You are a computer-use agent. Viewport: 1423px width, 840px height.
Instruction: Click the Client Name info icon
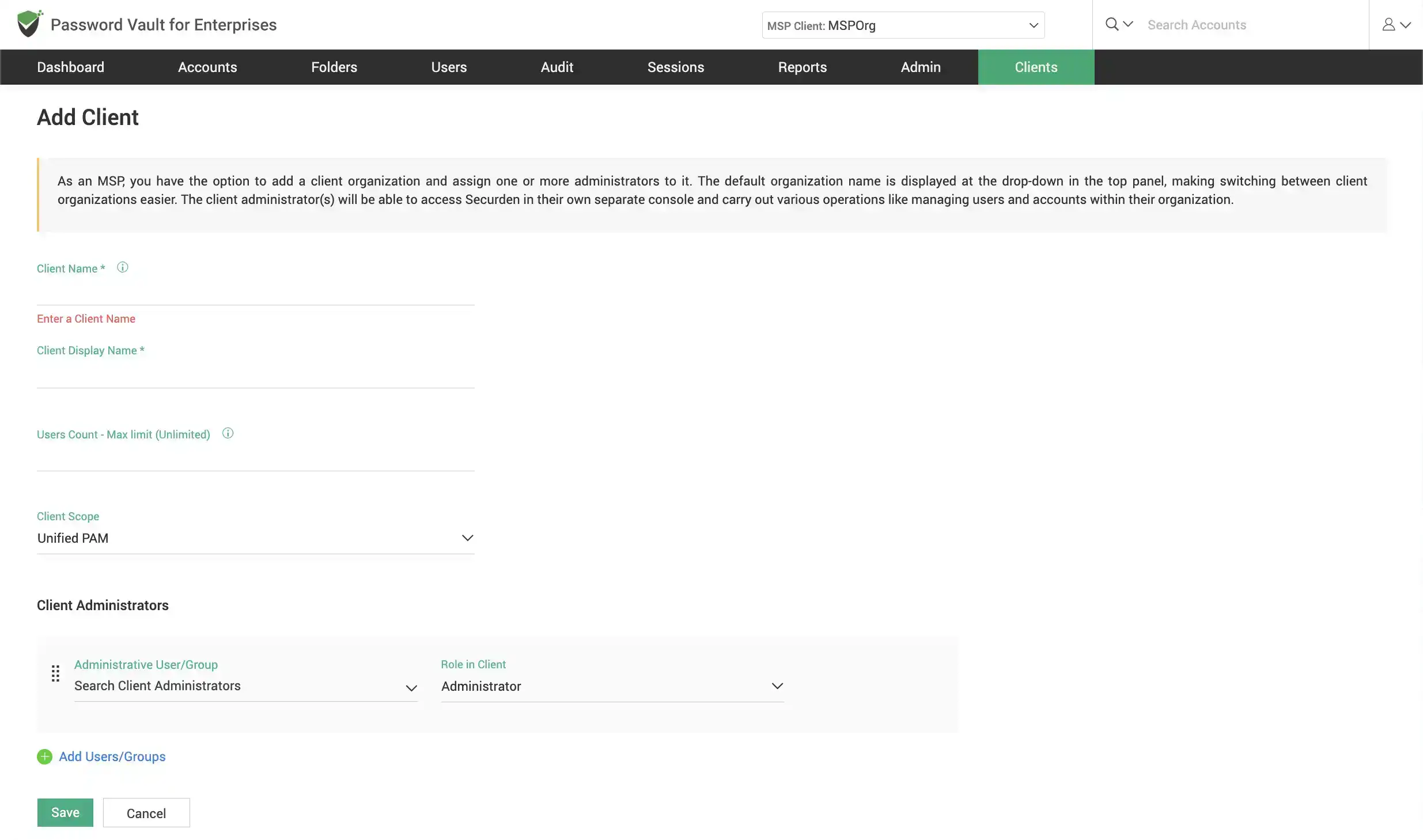click(122, 267)
